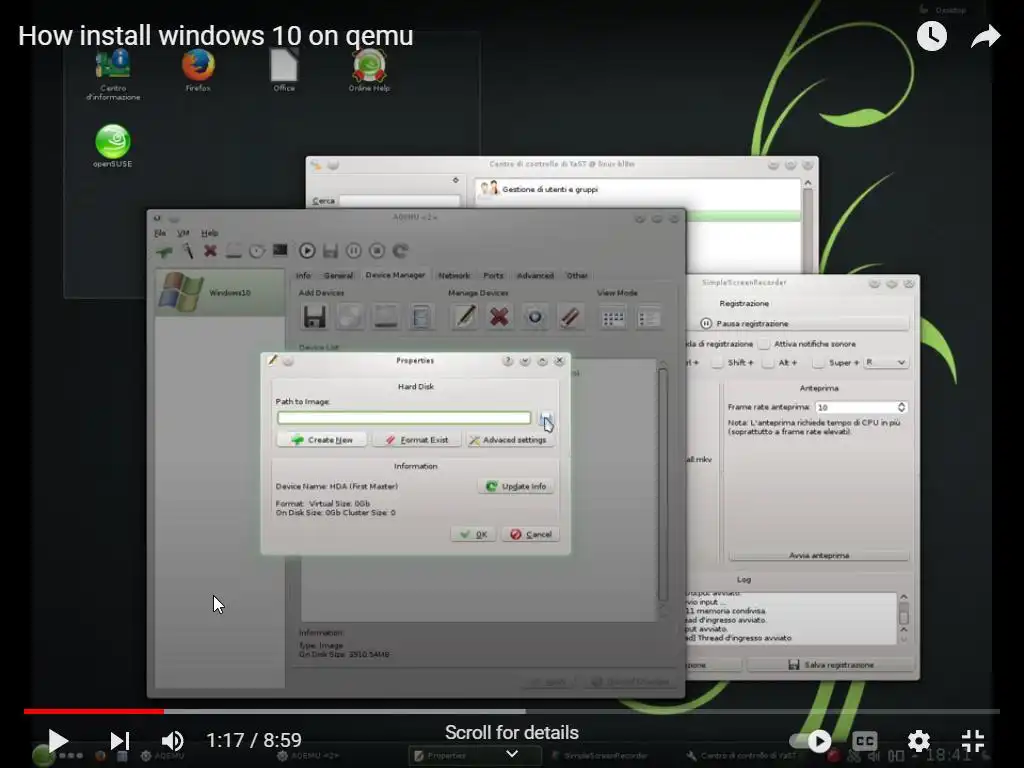Select the Windows10 virtual machine
The image size is (1024, 768).
point(220,293)
